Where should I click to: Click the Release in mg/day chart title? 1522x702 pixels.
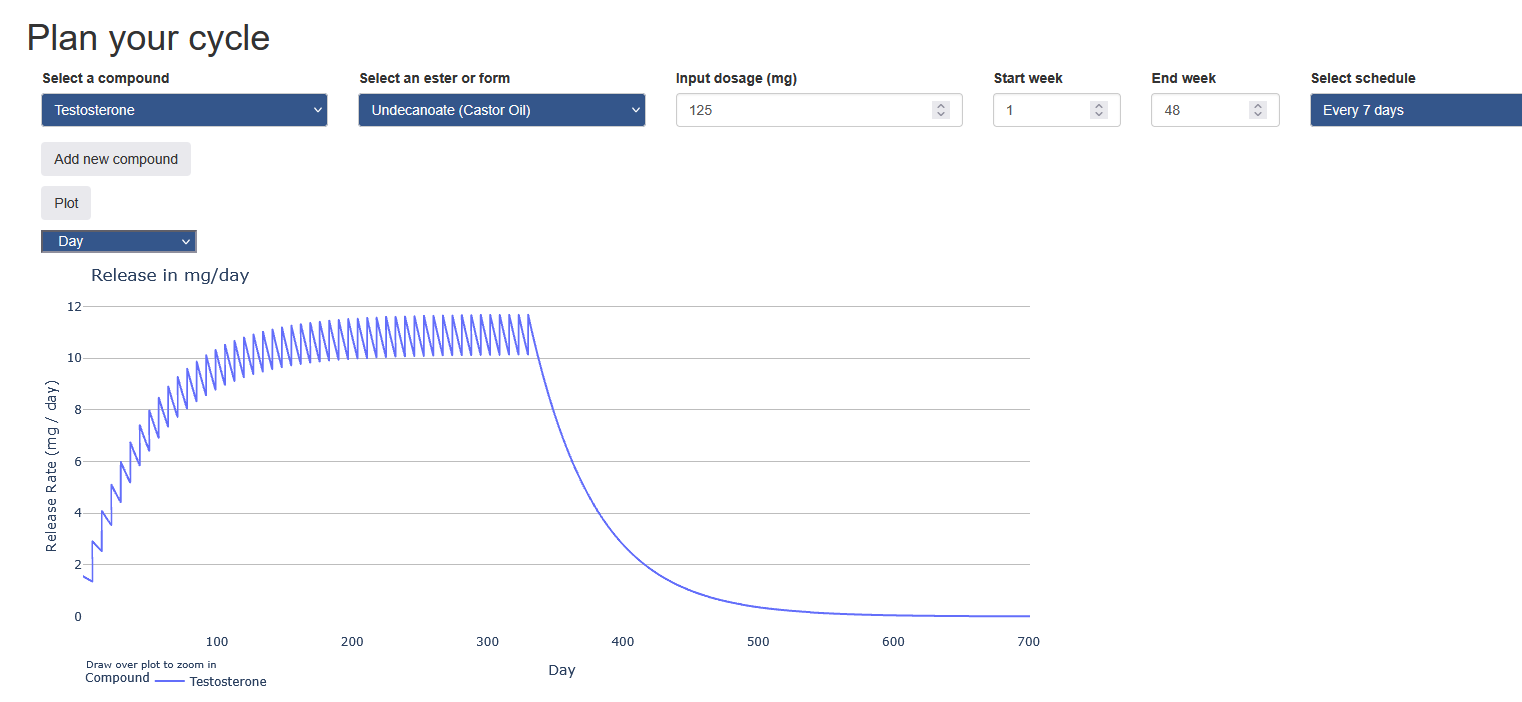tap(170, 275)
